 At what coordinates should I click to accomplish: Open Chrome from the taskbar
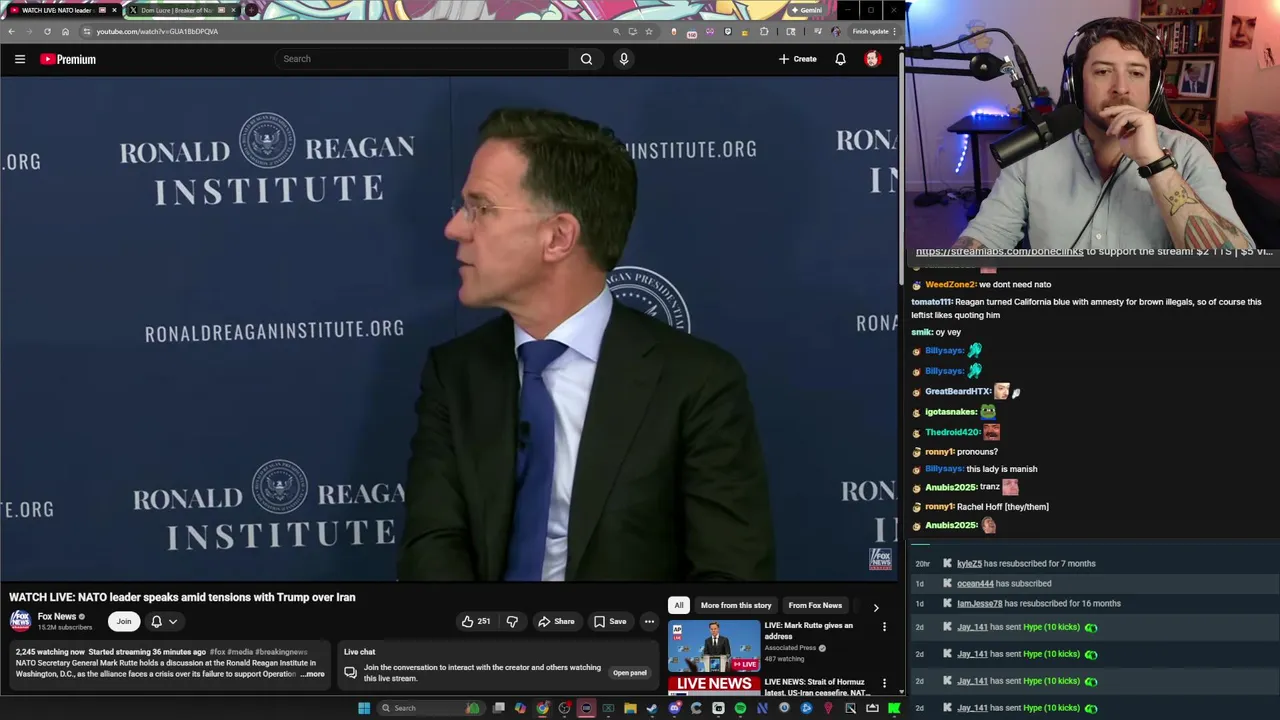click(x=543, y=708)
